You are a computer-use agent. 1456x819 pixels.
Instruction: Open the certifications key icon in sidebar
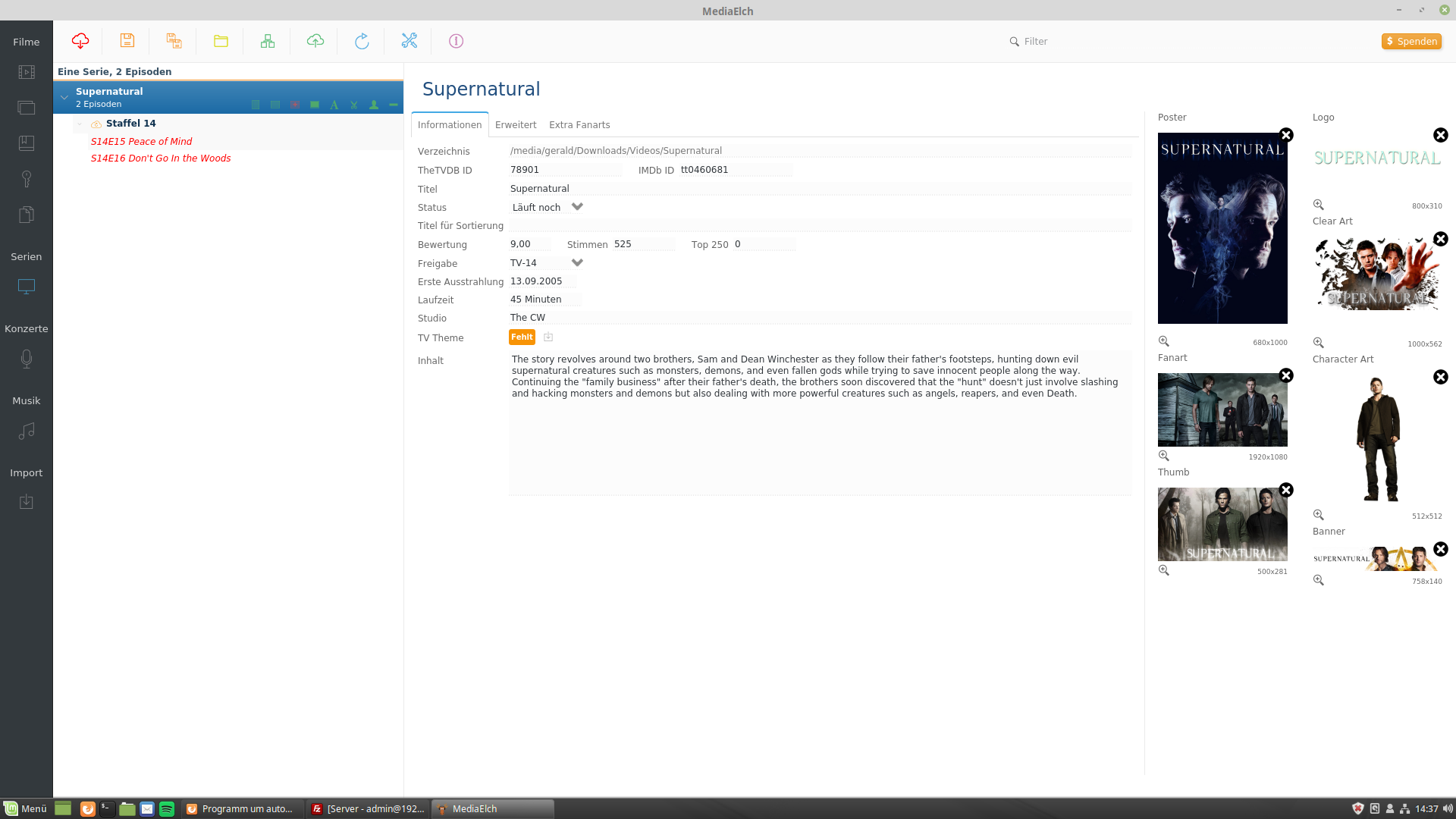pos(27,179)
